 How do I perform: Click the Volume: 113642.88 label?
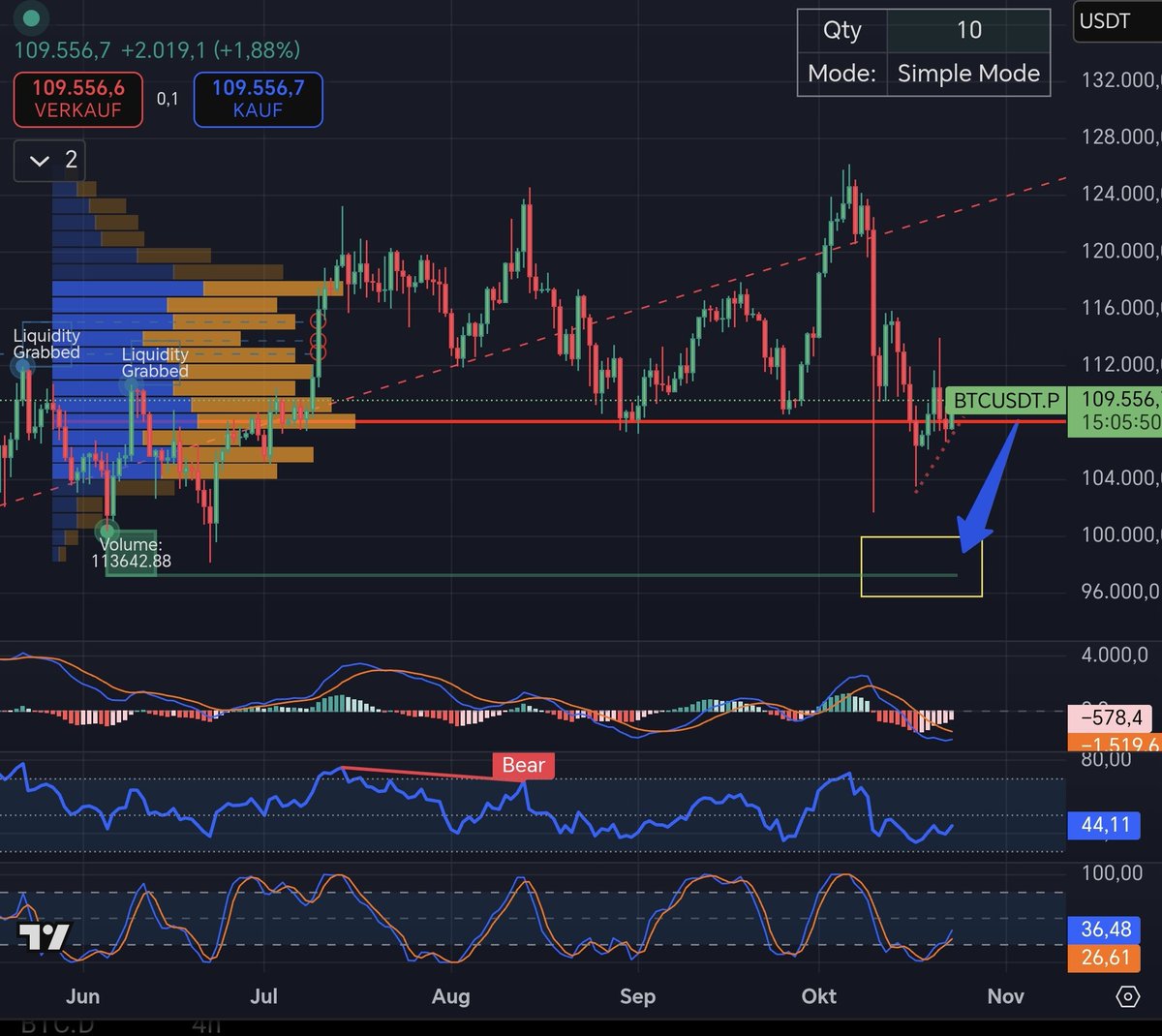tap(131, 553)
